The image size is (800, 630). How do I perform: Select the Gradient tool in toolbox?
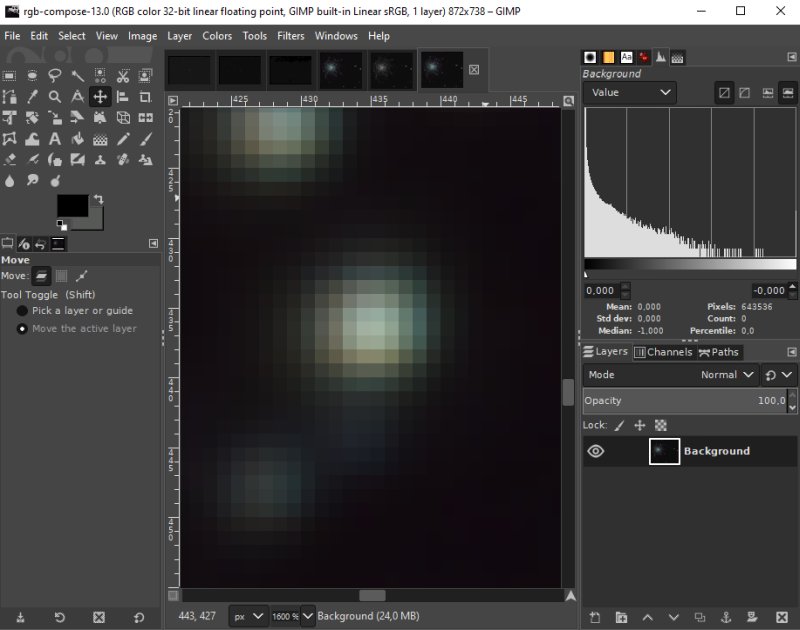click(x=100, y=139)
